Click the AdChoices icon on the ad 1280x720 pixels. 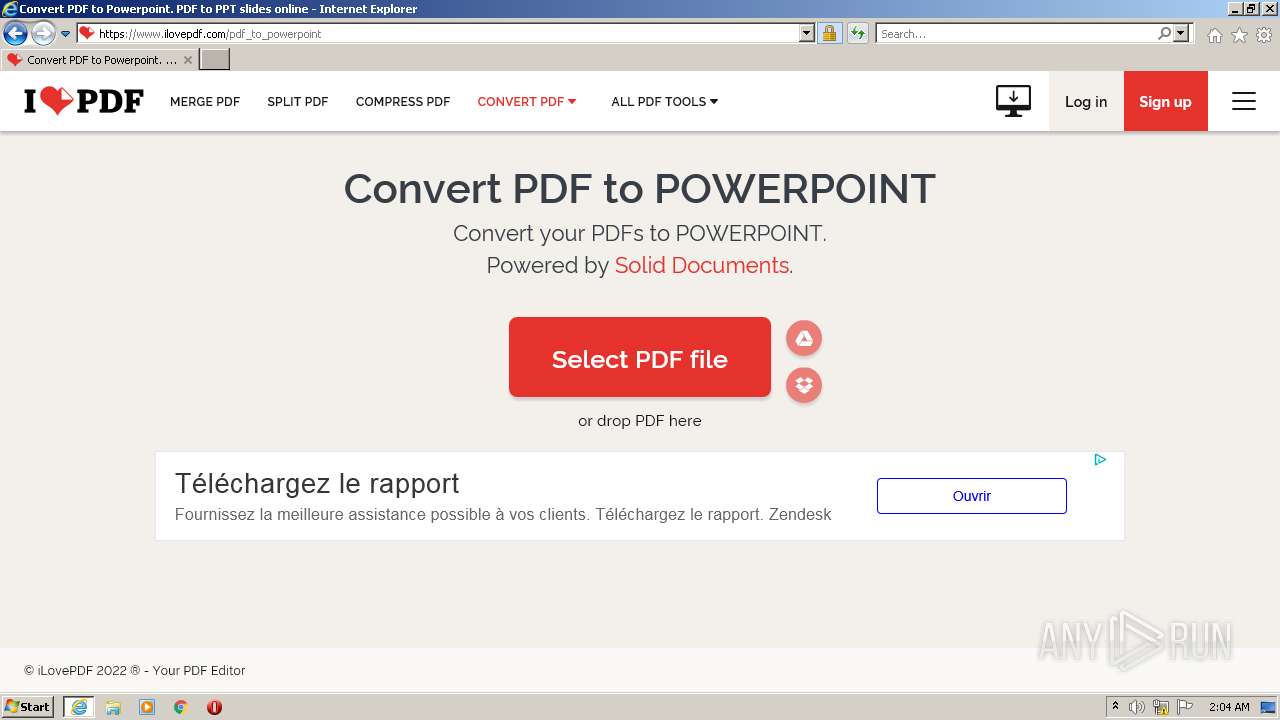pyautogui.click(x=1100, y=460)
